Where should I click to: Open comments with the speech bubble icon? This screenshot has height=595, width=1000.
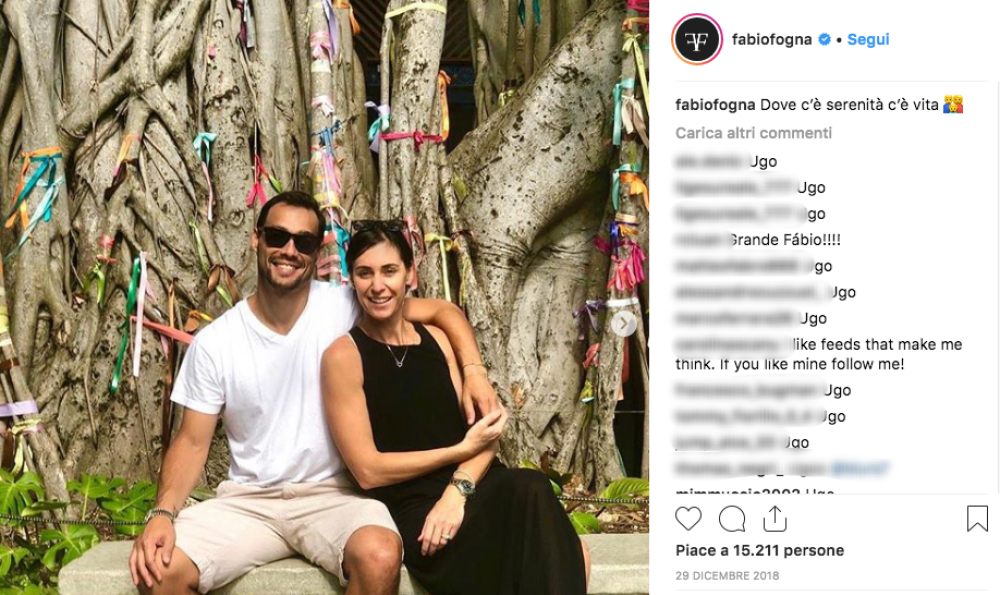(x=732, y=519)
